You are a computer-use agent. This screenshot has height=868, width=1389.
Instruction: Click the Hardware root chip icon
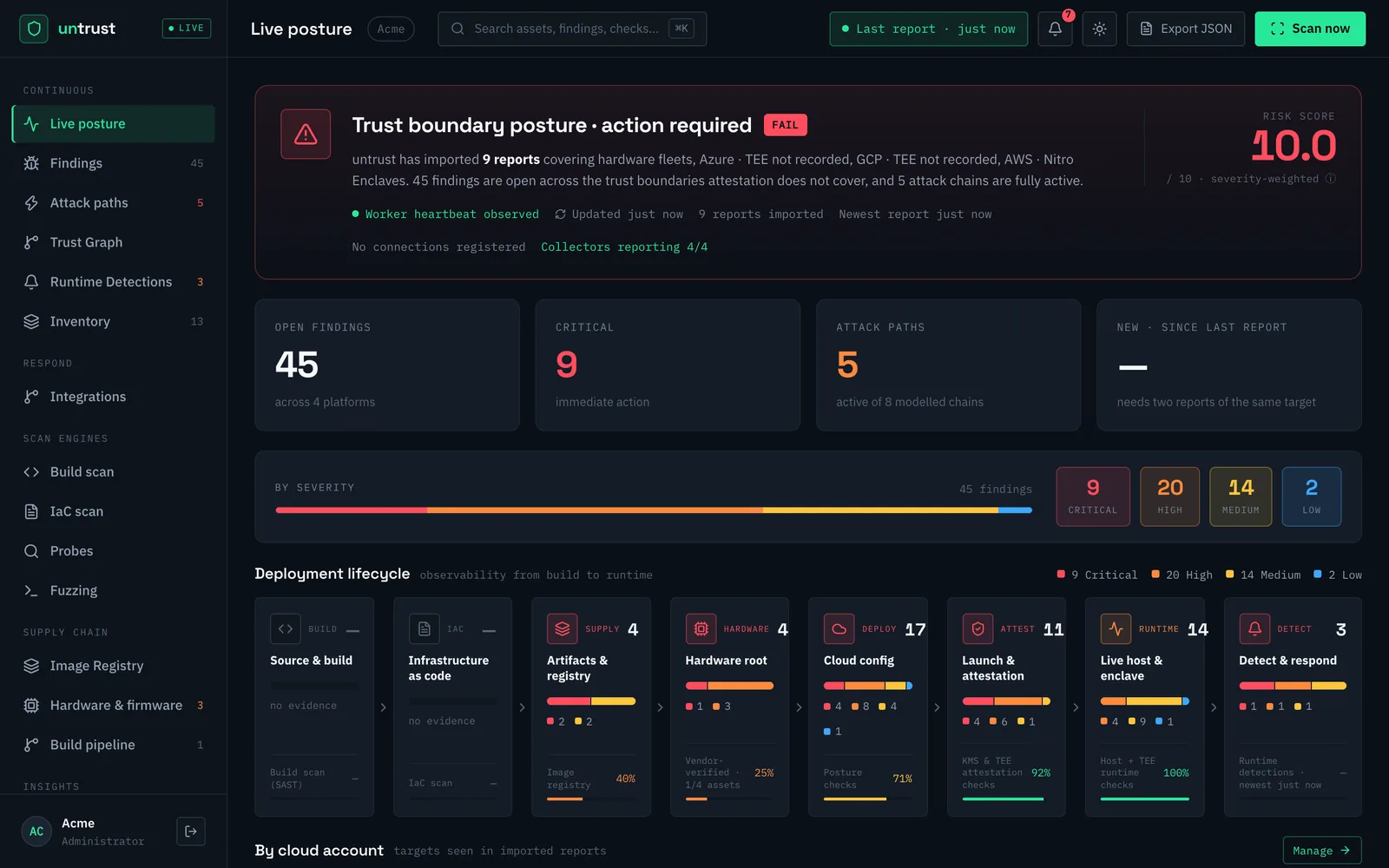pos(701,628)
